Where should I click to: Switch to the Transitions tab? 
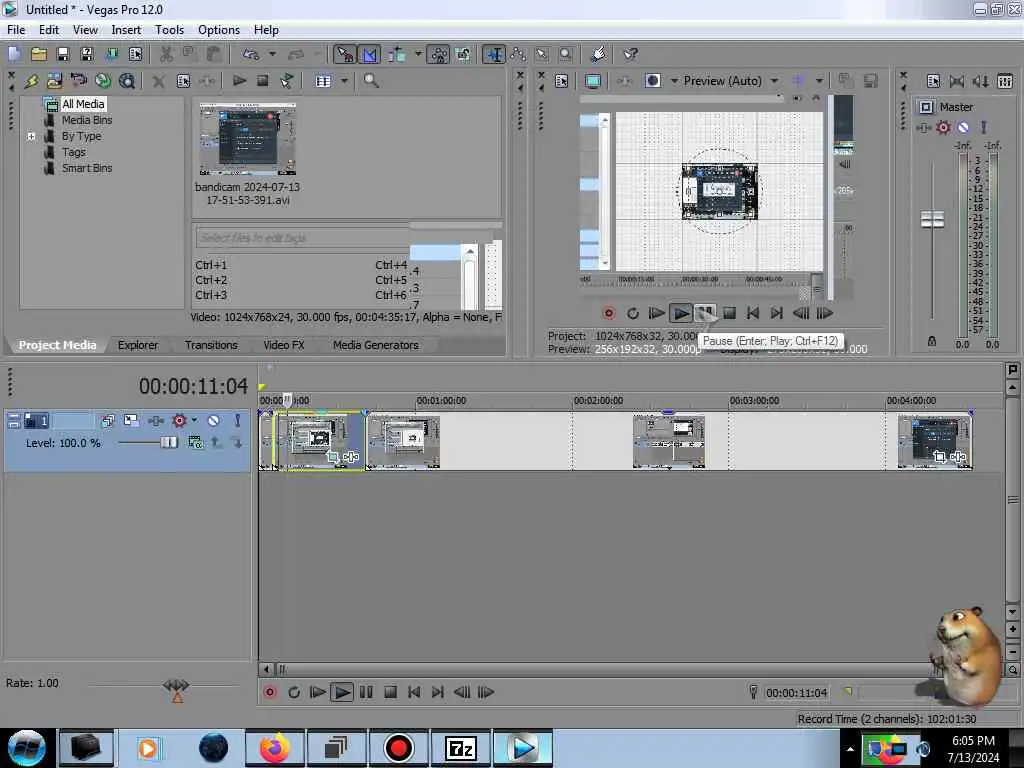click(211, 345)
